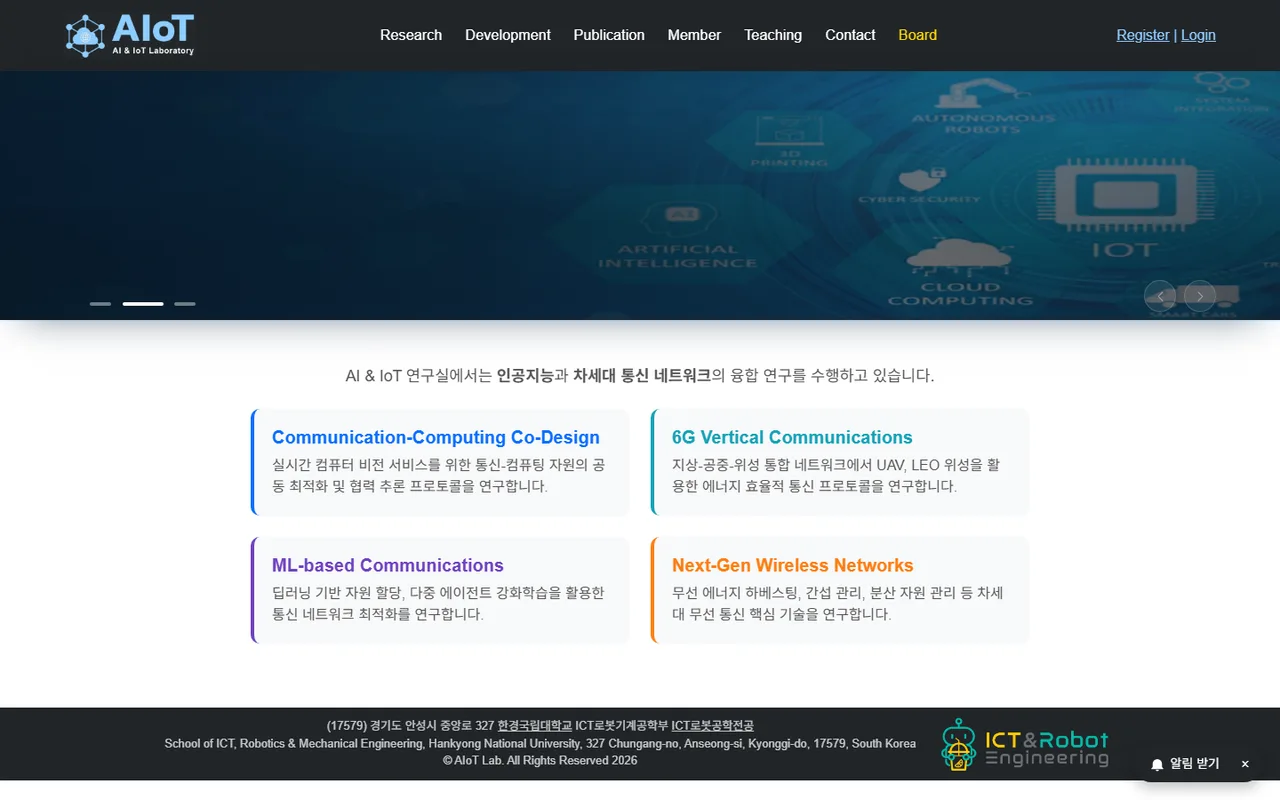Image resolution: width=1280 pixels, height=800 pixels.
Task: Advance to the next carousel slide
Action: click(1200, 296)
